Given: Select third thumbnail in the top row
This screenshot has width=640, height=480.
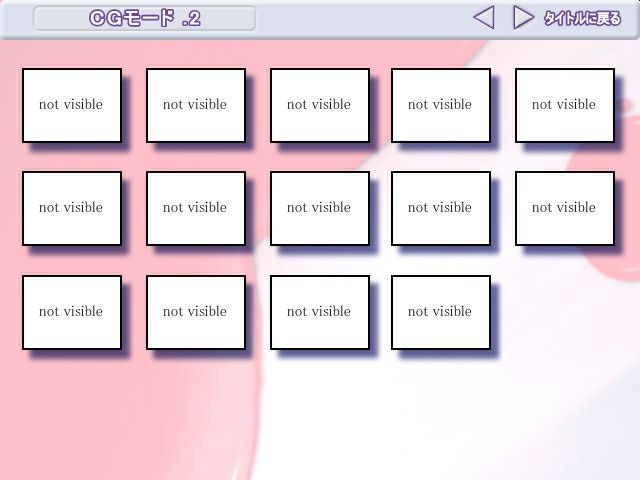Looking at the screenshot, I should coord(320,105).
